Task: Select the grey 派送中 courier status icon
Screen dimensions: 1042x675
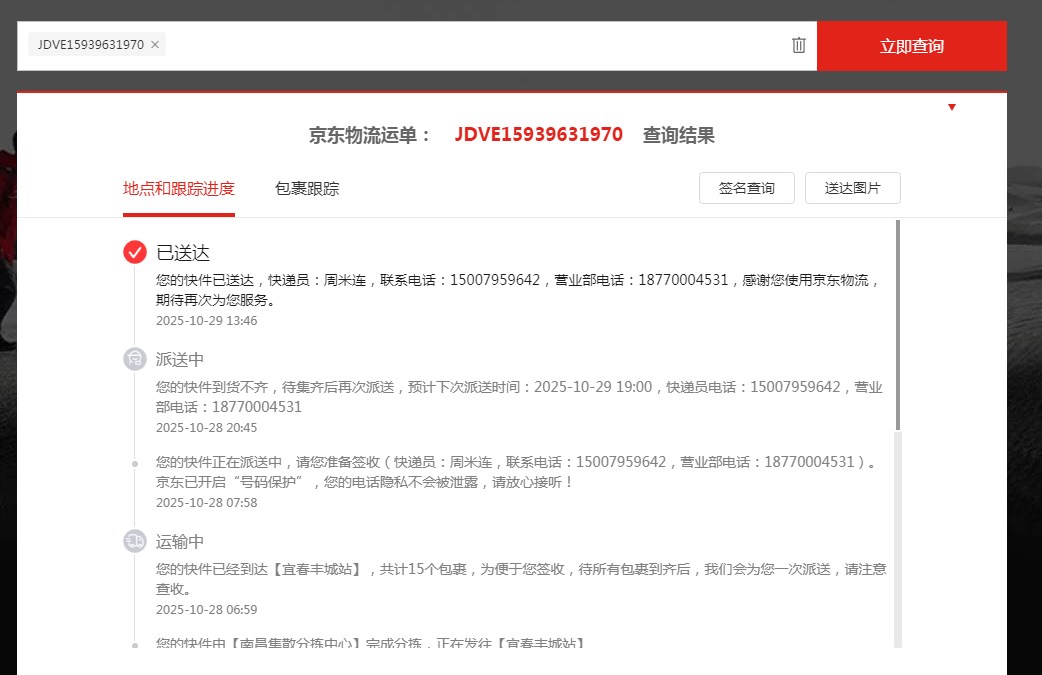Action: (135, 359)
